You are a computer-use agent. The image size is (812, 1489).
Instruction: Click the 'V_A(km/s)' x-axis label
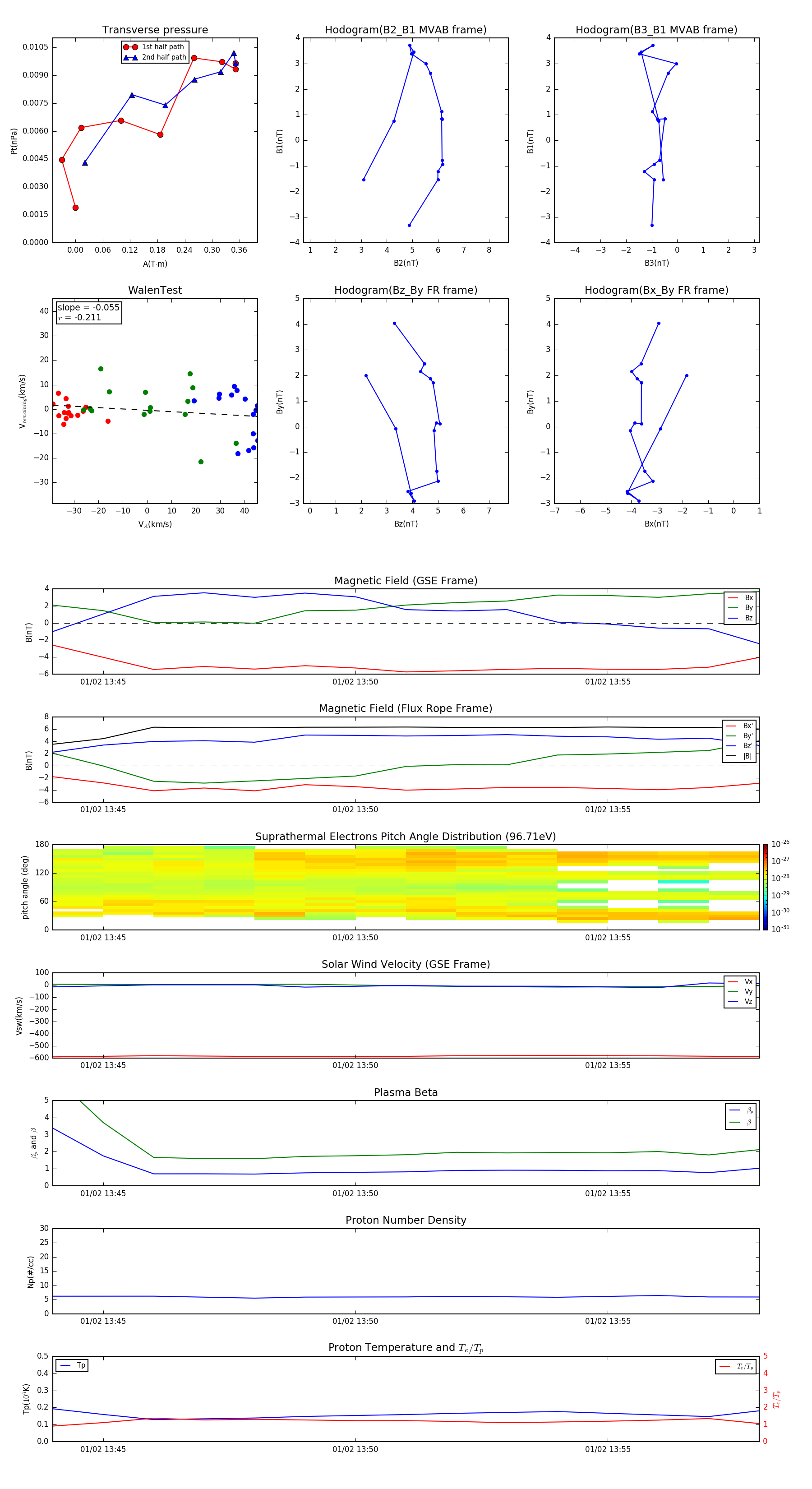155,524
